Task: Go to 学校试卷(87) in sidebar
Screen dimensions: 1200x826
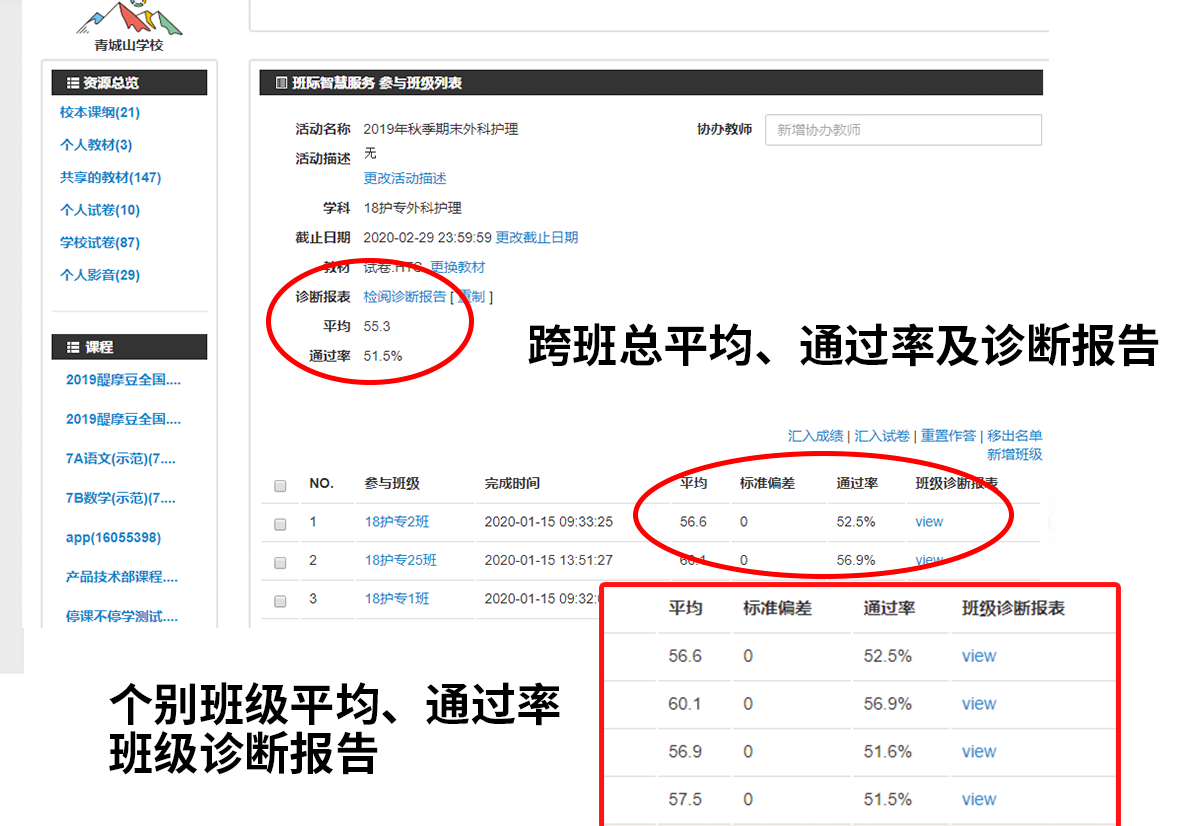Action: [x=100, y=243]
